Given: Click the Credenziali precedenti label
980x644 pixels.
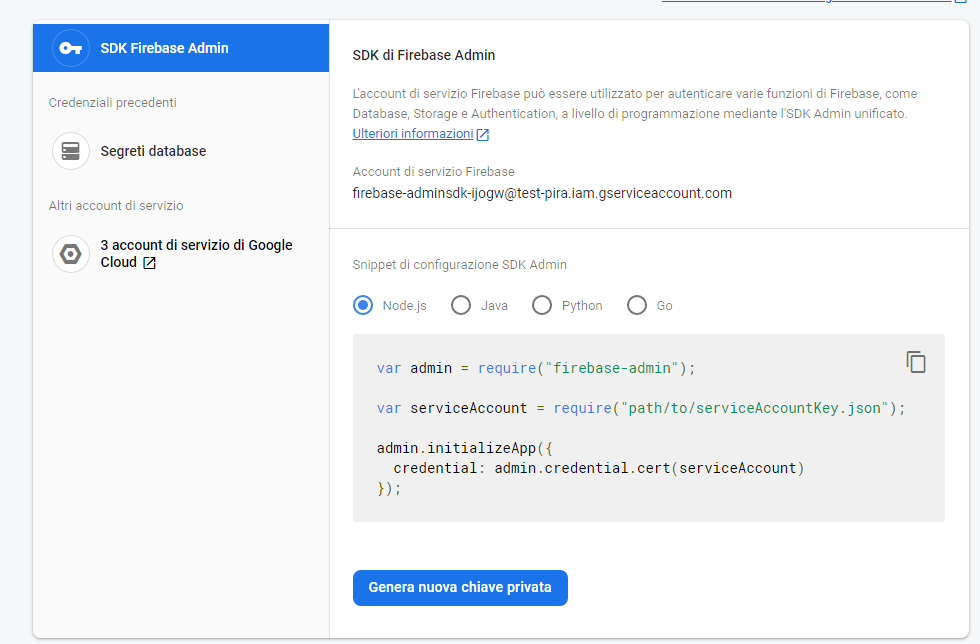Looking at the screenshot, I should [x=112, y=103].
